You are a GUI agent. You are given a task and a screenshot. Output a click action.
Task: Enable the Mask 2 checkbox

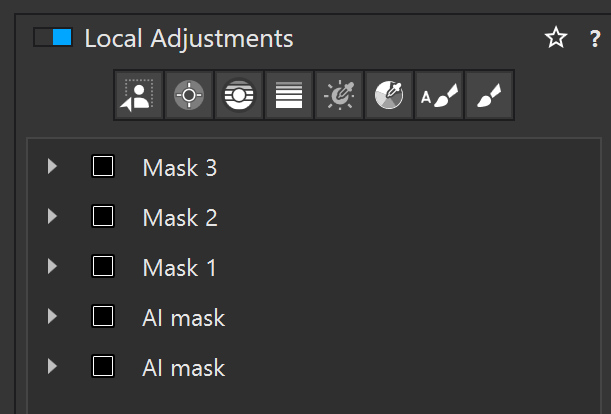(x=103, y=216)
